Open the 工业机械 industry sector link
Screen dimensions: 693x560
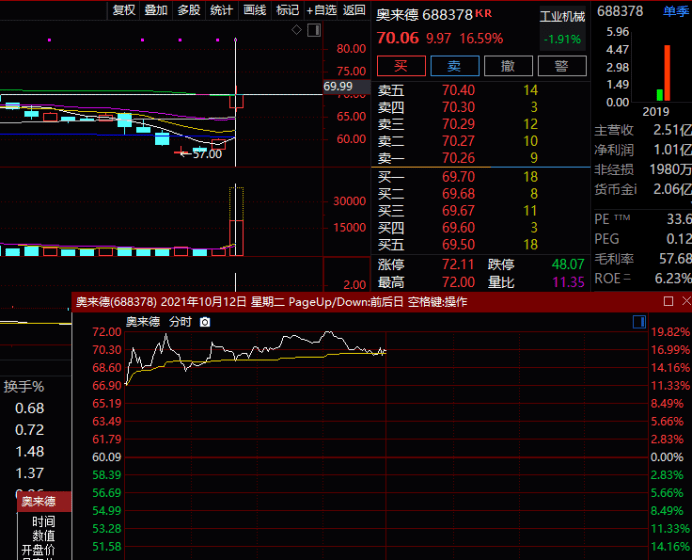[x=561, y=17]
